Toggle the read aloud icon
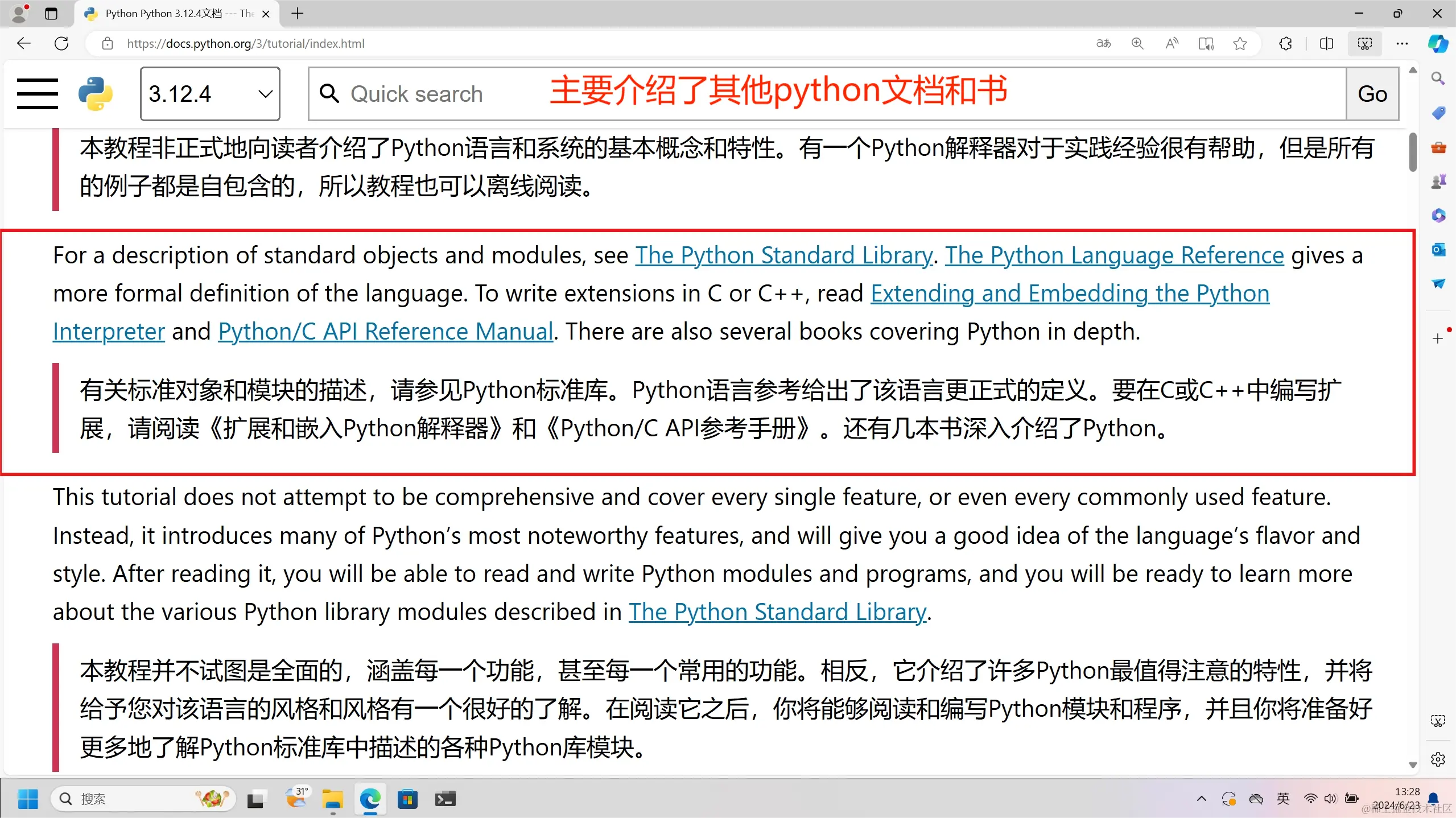 [1172, 44]
